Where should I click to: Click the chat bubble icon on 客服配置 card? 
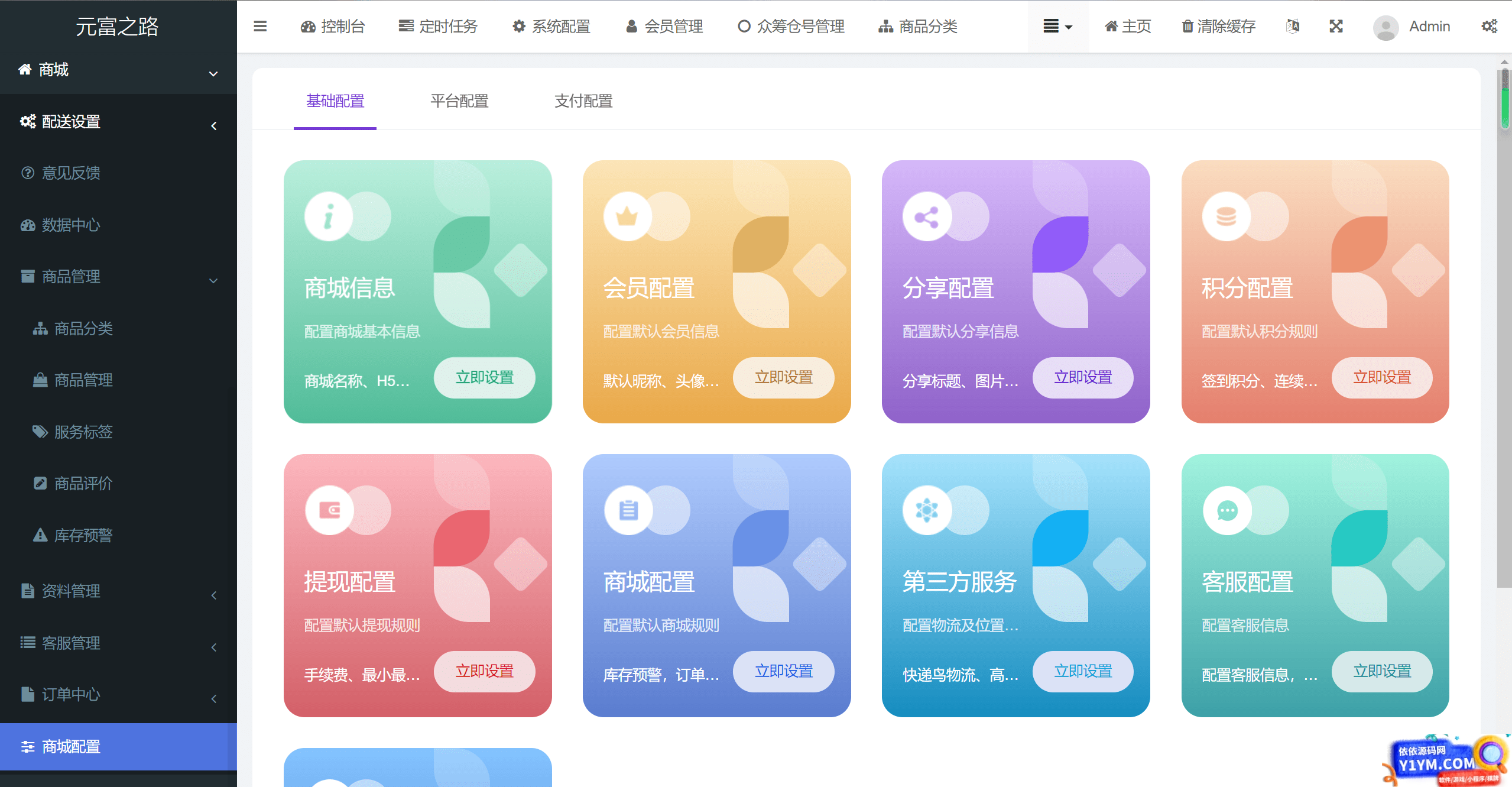[1227, 510]
